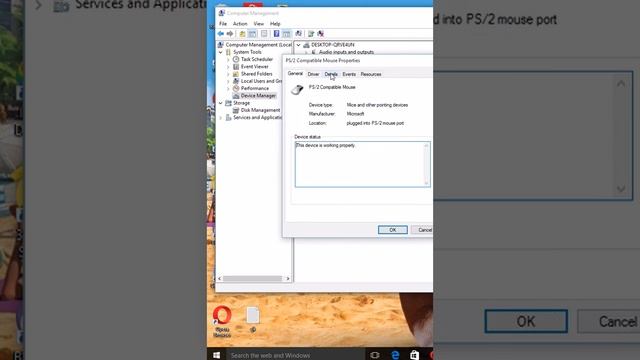
Task: Click the Disk Management tree icon
Action: (x=236, y=110)
